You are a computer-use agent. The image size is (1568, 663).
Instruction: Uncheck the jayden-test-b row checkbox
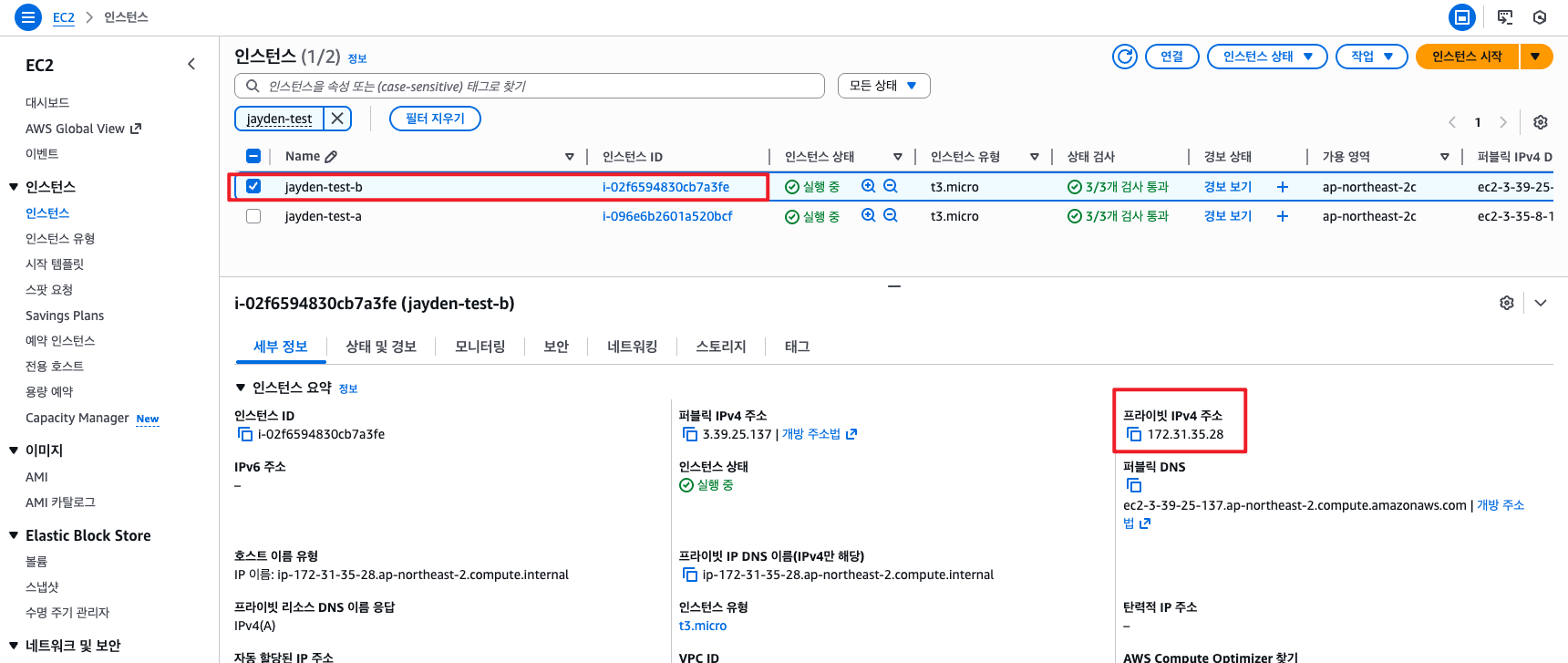point(253,186)
